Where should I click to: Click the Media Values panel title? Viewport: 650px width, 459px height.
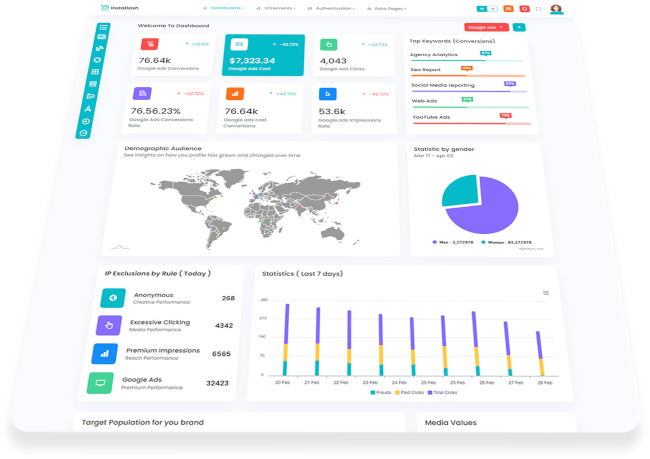(x=451, y=423)
